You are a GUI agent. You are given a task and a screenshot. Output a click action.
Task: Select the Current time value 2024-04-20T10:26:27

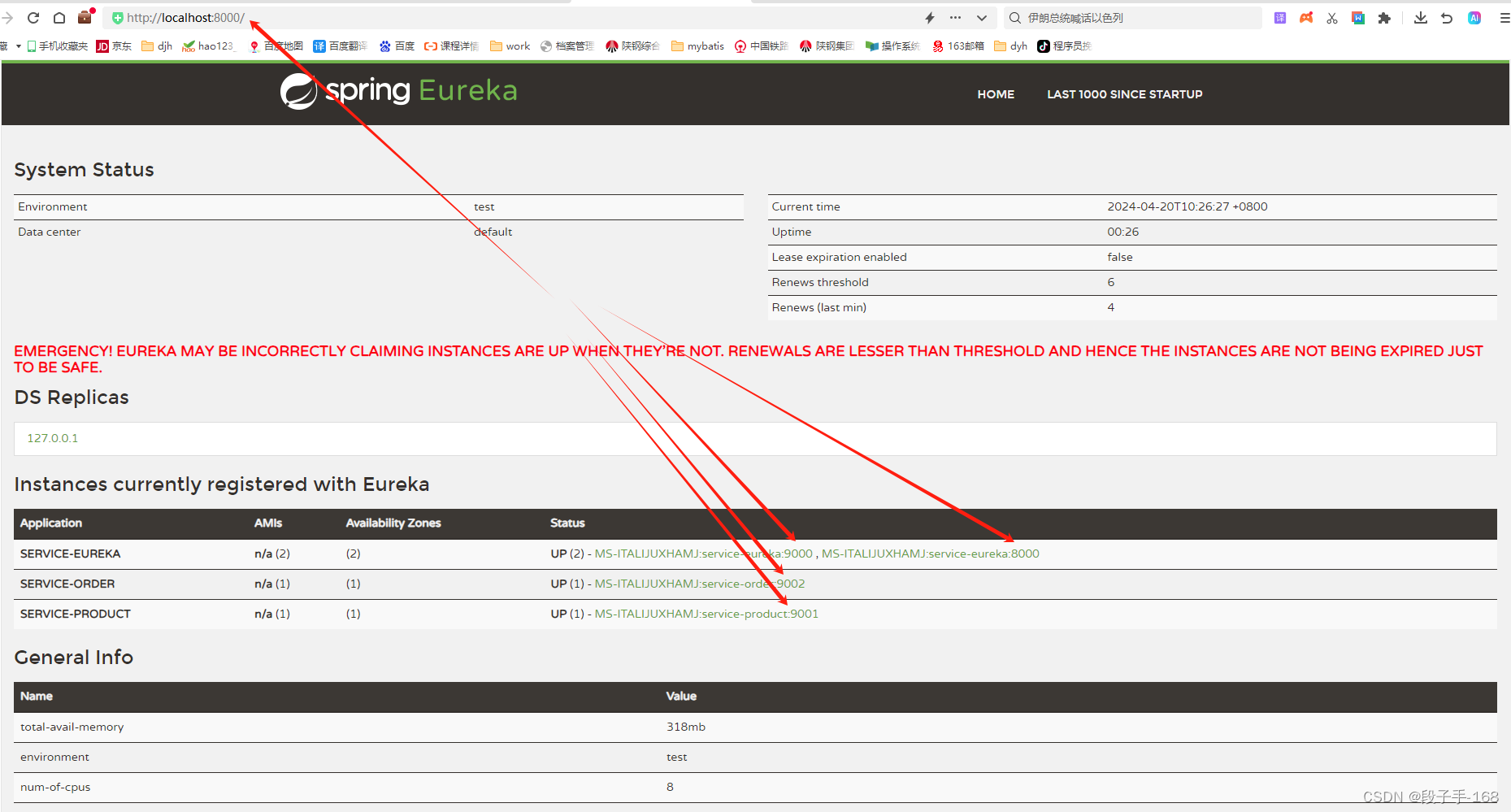click(1188, 206)
